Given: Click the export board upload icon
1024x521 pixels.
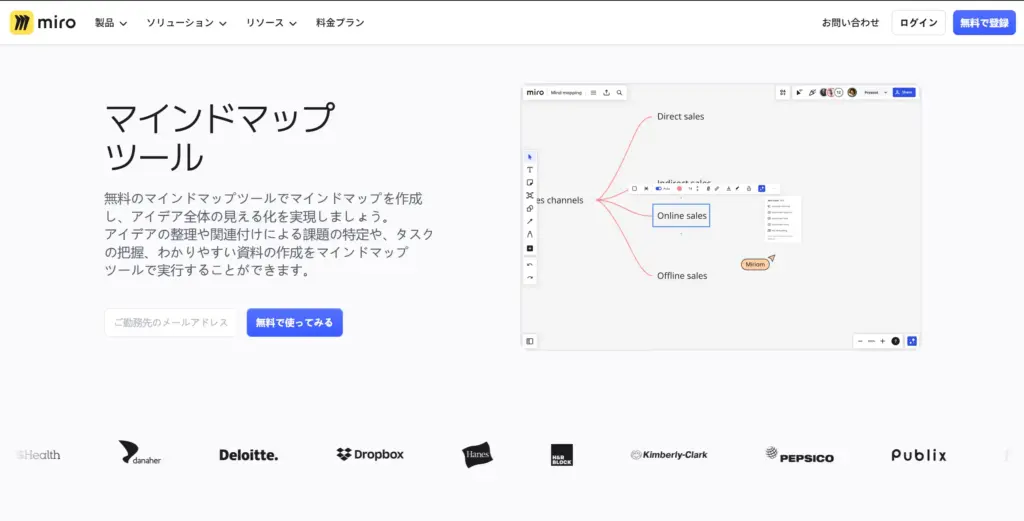Looking at the screenshot, I should click(x=607, y=93).
